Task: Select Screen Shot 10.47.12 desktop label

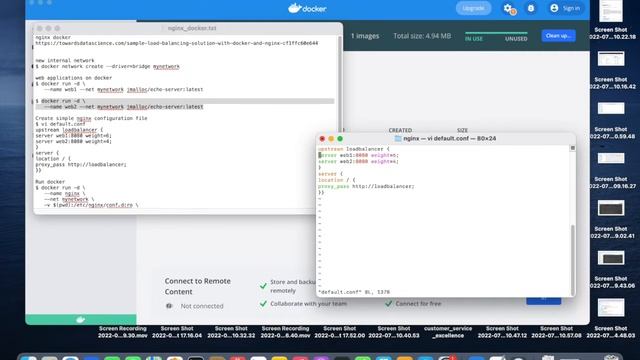Action: 502,332
